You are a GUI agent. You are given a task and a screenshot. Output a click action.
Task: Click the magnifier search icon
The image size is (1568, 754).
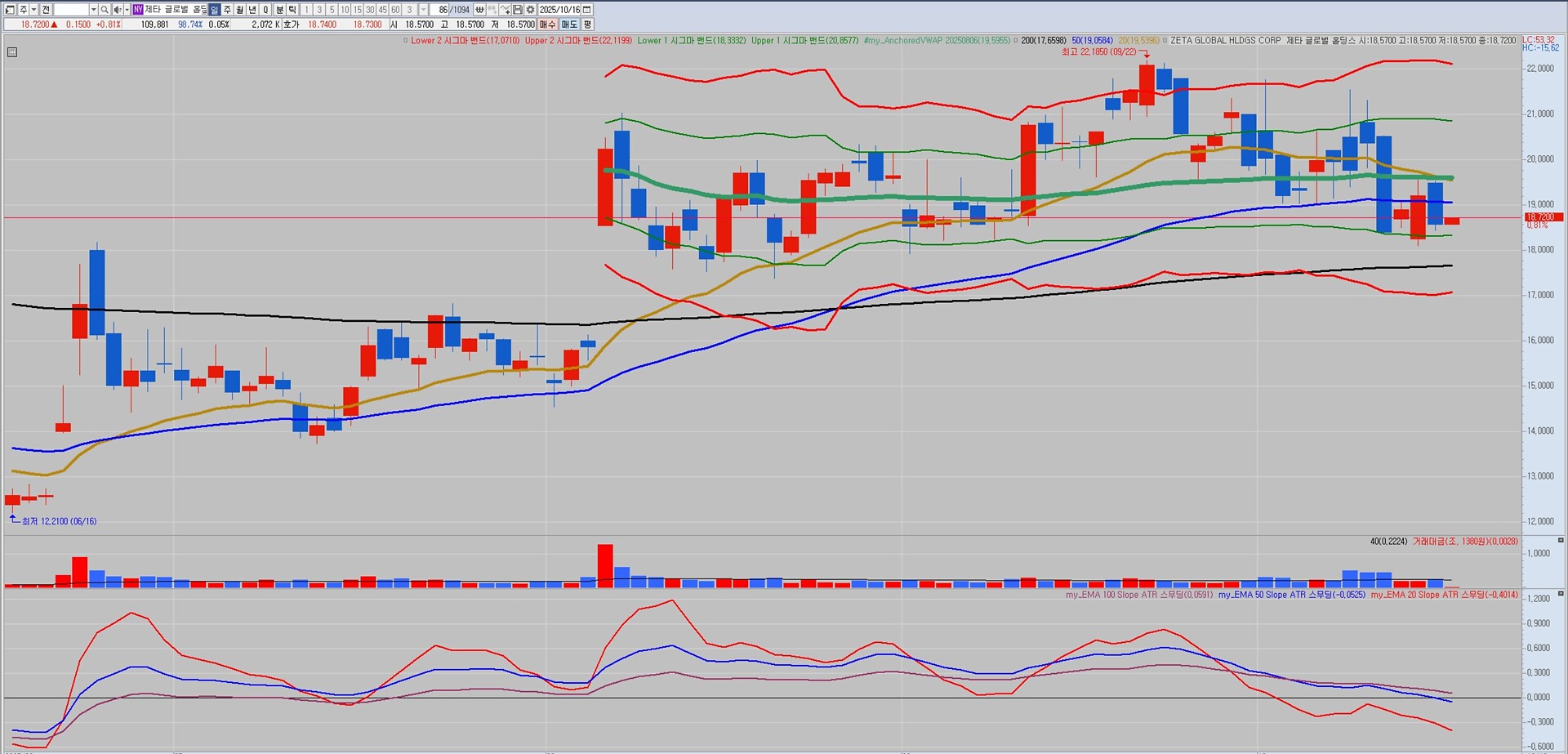pos(105,10)
